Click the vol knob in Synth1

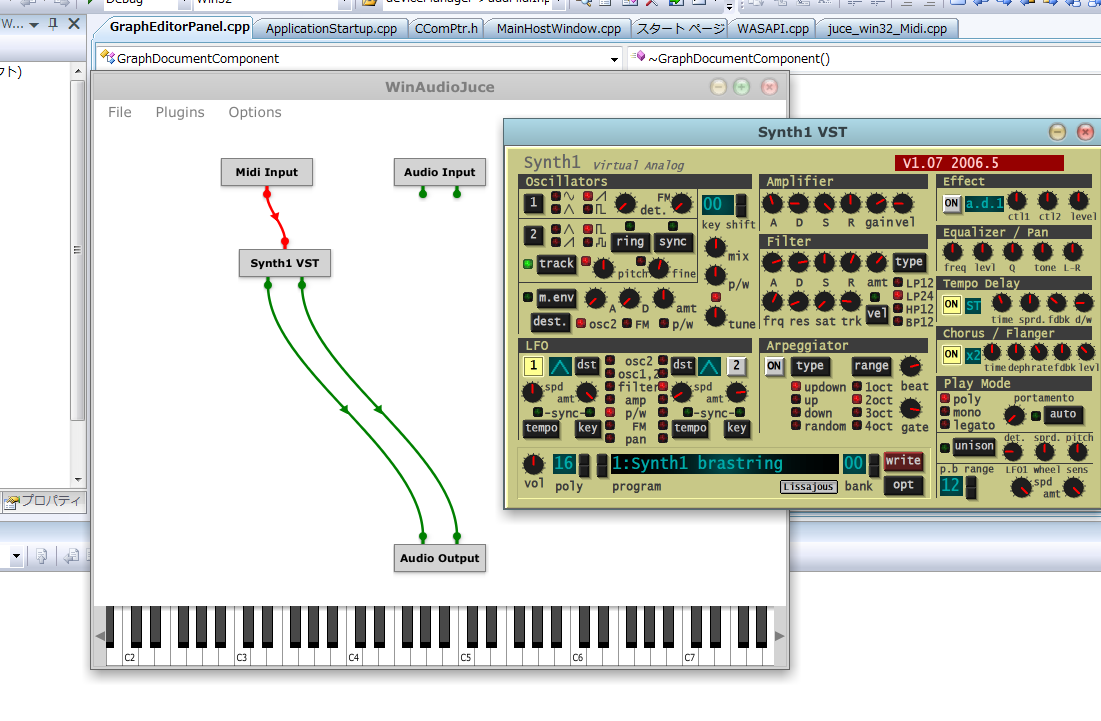pos(534,464)
